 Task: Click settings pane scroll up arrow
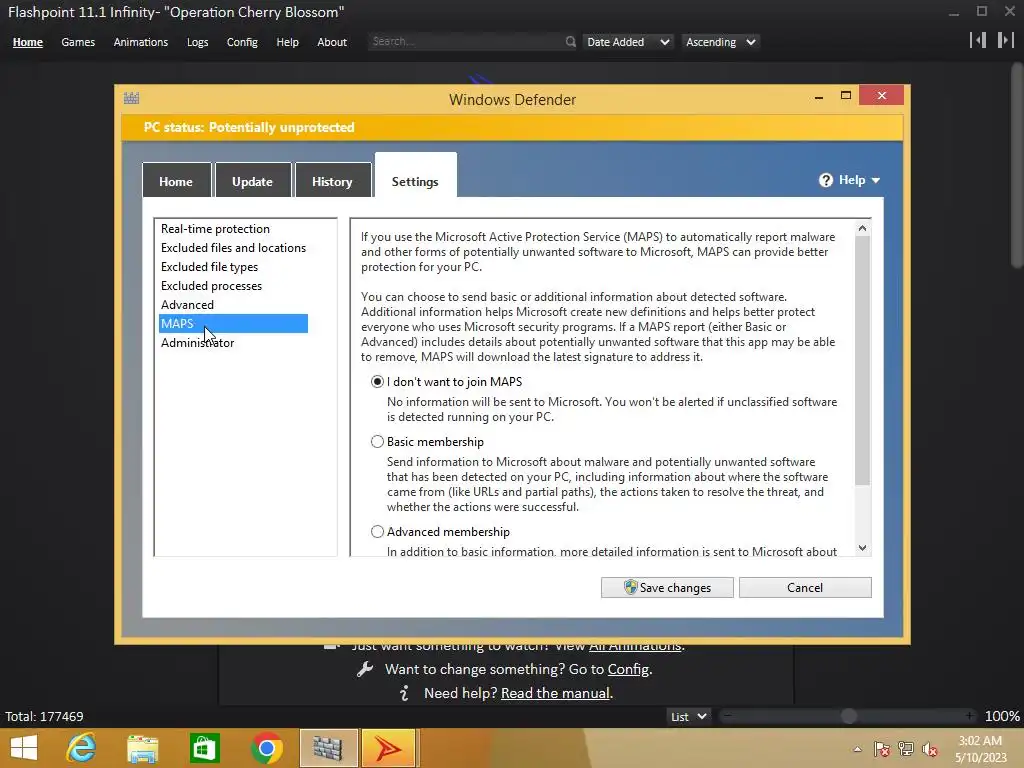862,228
